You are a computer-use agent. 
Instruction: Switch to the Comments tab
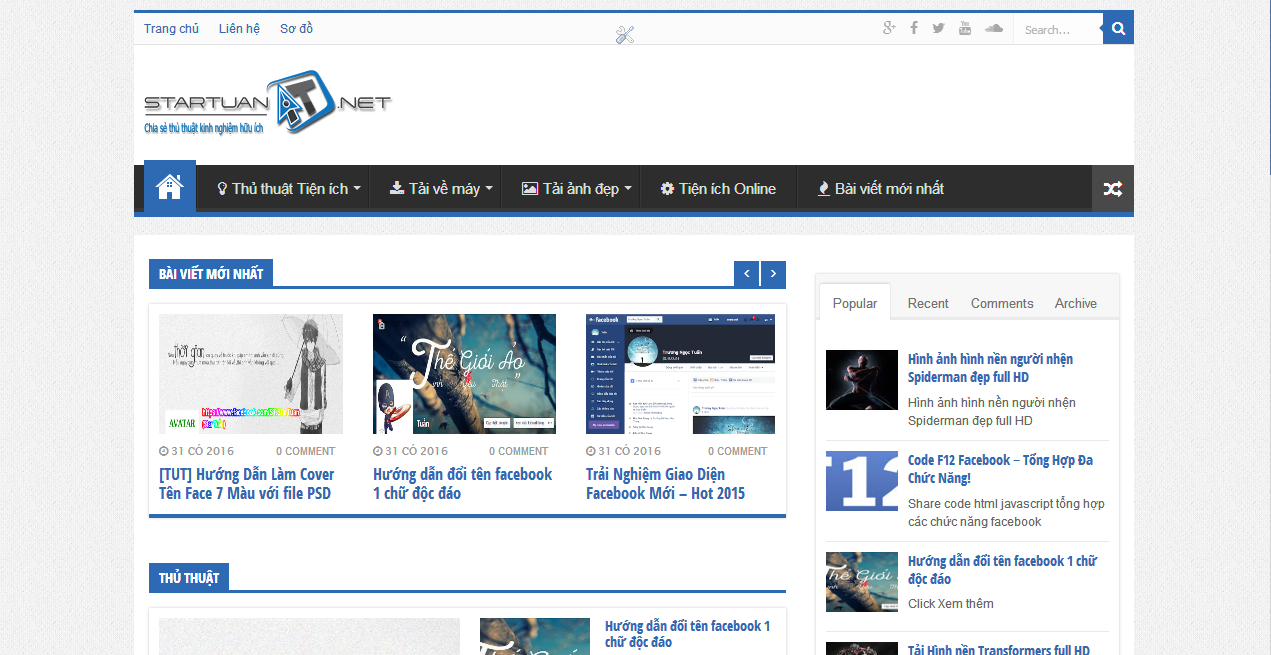[x=1002, y=303]
